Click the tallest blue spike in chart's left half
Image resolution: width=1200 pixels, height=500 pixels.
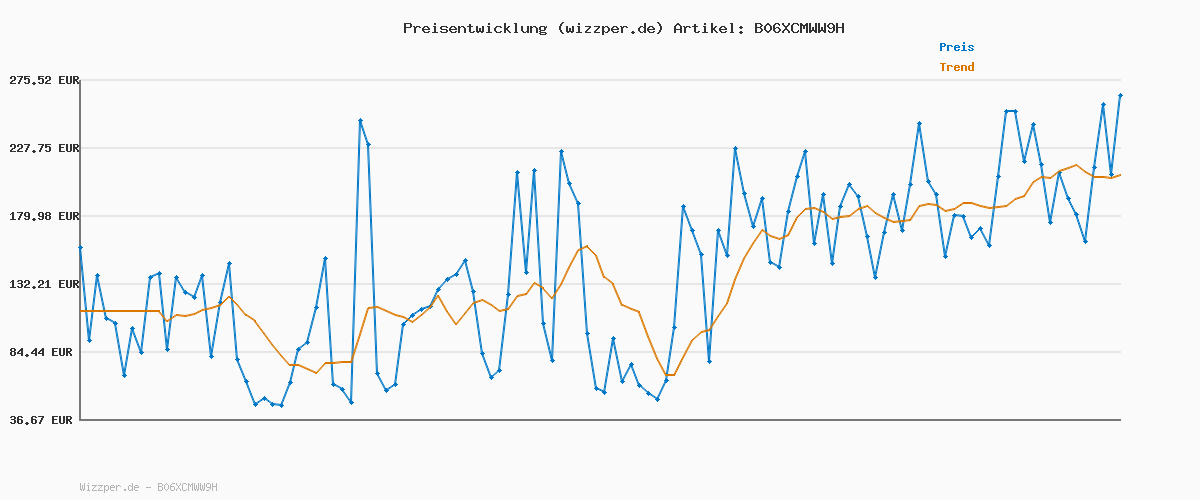tap(360, 121)
